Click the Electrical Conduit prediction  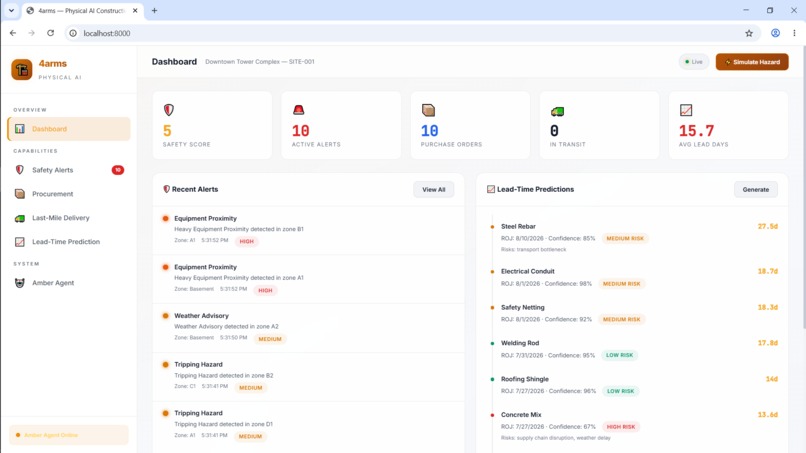634,278
